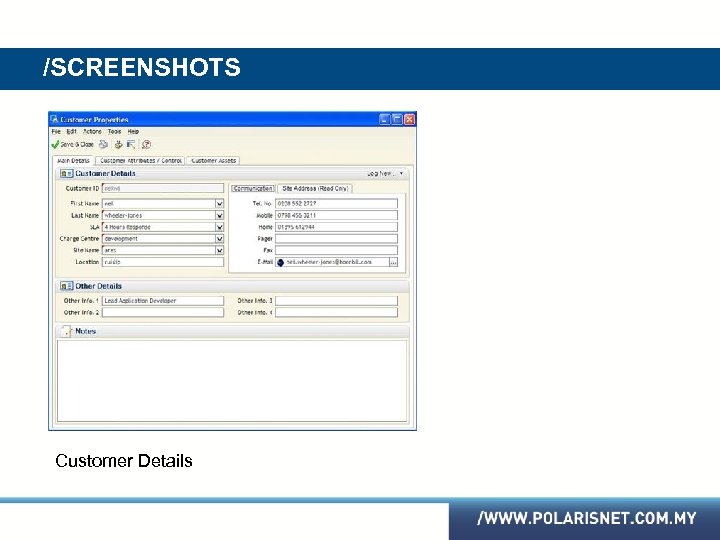Open the Help menu
This screenshot has height=540, width=720.
pyautogui.click(x=133, y=131)
